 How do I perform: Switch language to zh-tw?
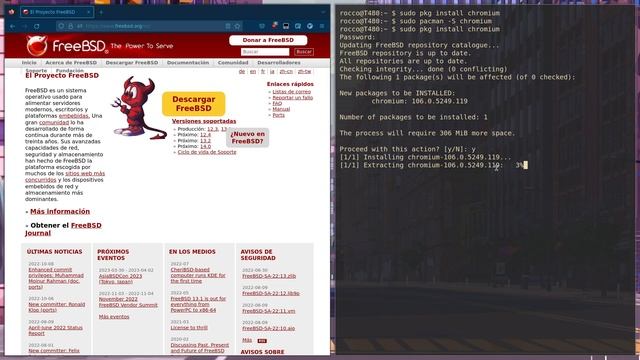(x=304, y=71)
